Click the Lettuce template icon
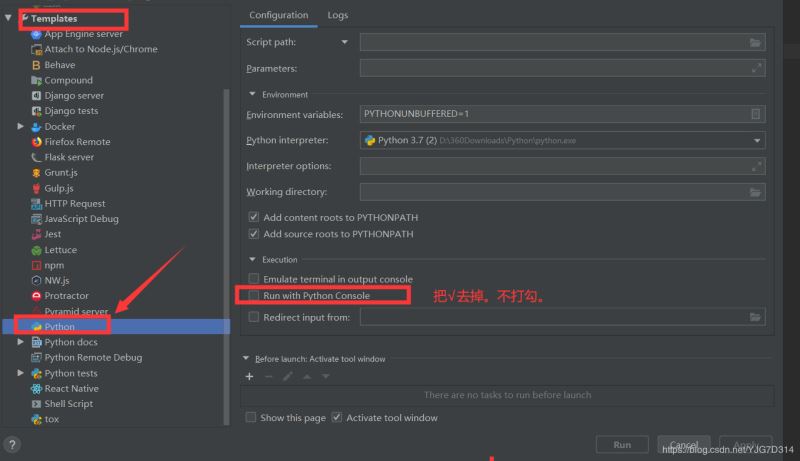 [36, 250]
